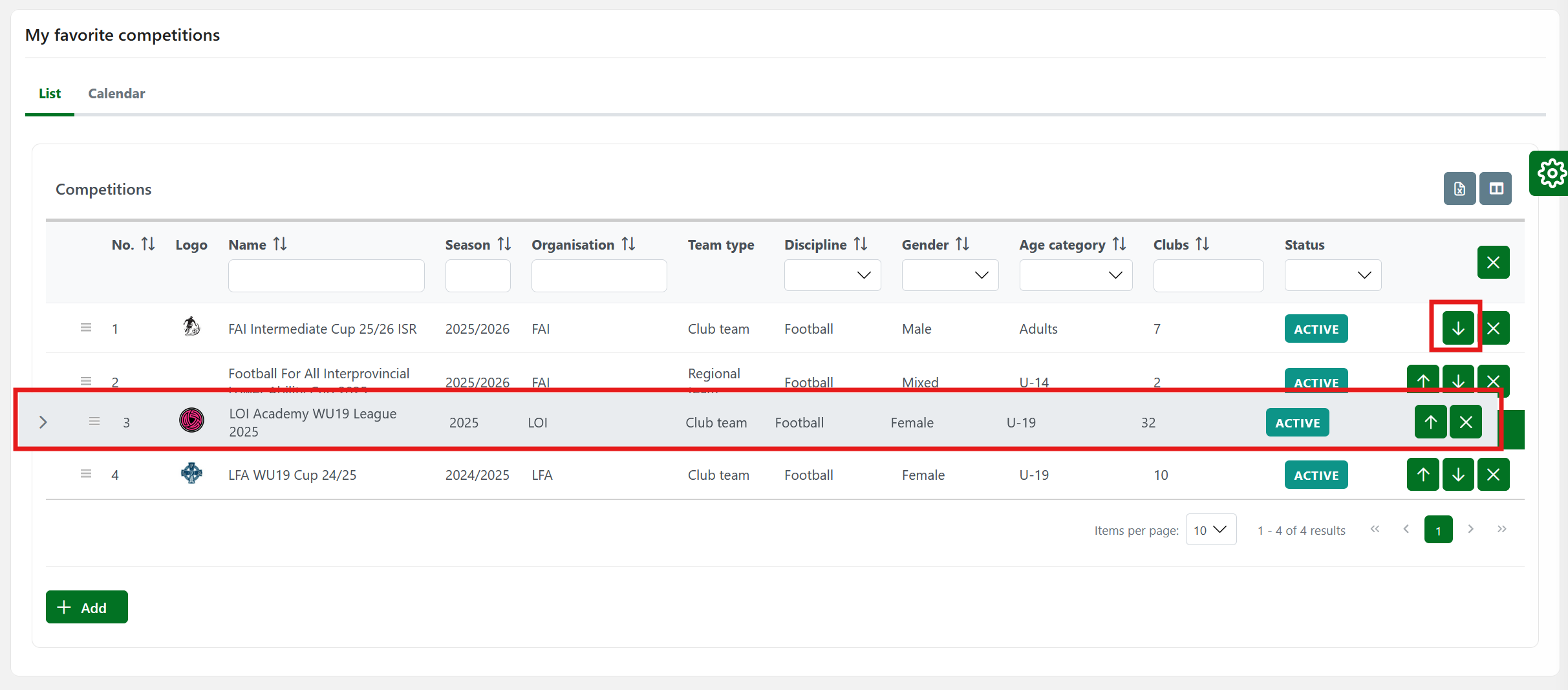Move FAI Intermediate Cup row down

coord(1457,329)
